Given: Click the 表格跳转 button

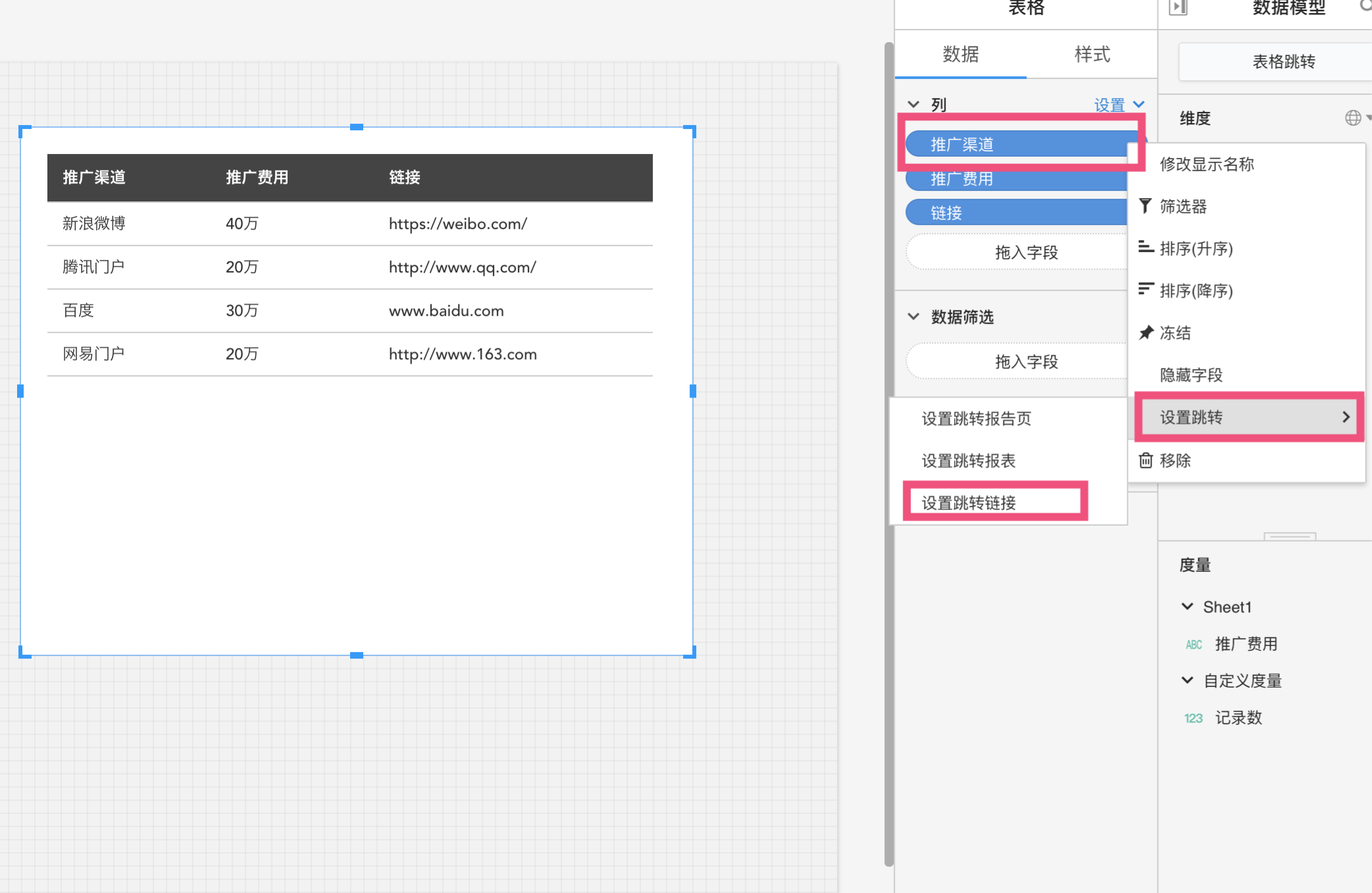Looking at the screenshot, I should point(1283,62).
